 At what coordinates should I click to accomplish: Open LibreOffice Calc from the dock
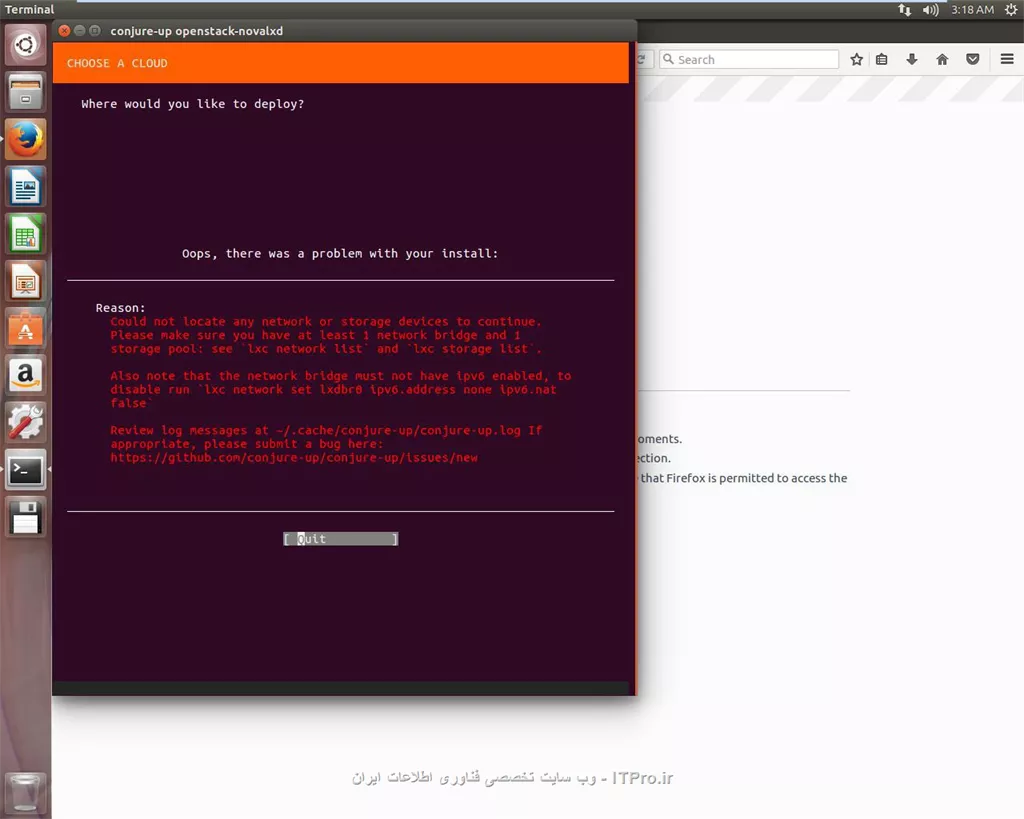pyautogui.click(x=25, y=234)
